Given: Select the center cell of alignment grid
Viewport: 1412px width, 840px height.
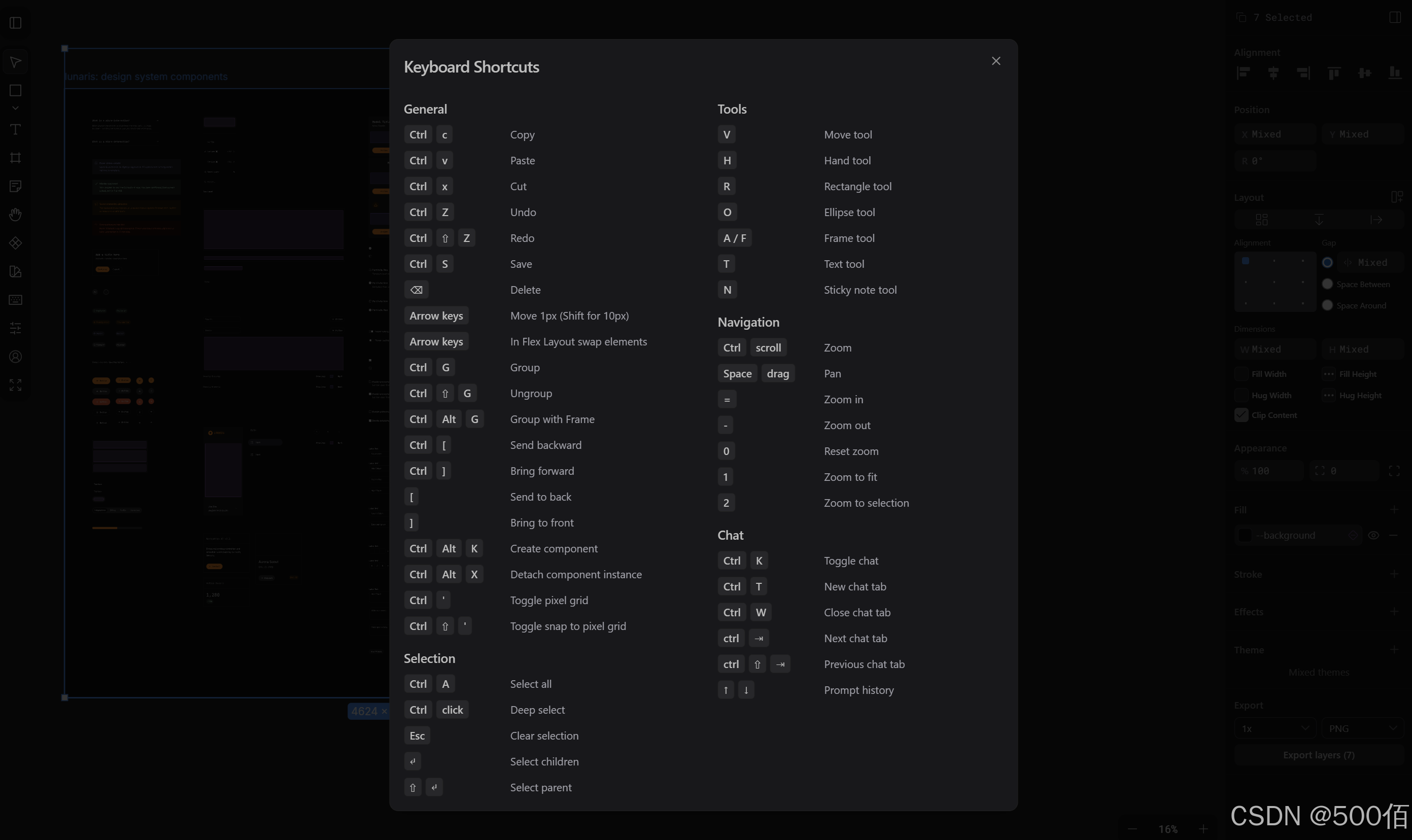Looking at the screenshot, I should [1275, 283].
